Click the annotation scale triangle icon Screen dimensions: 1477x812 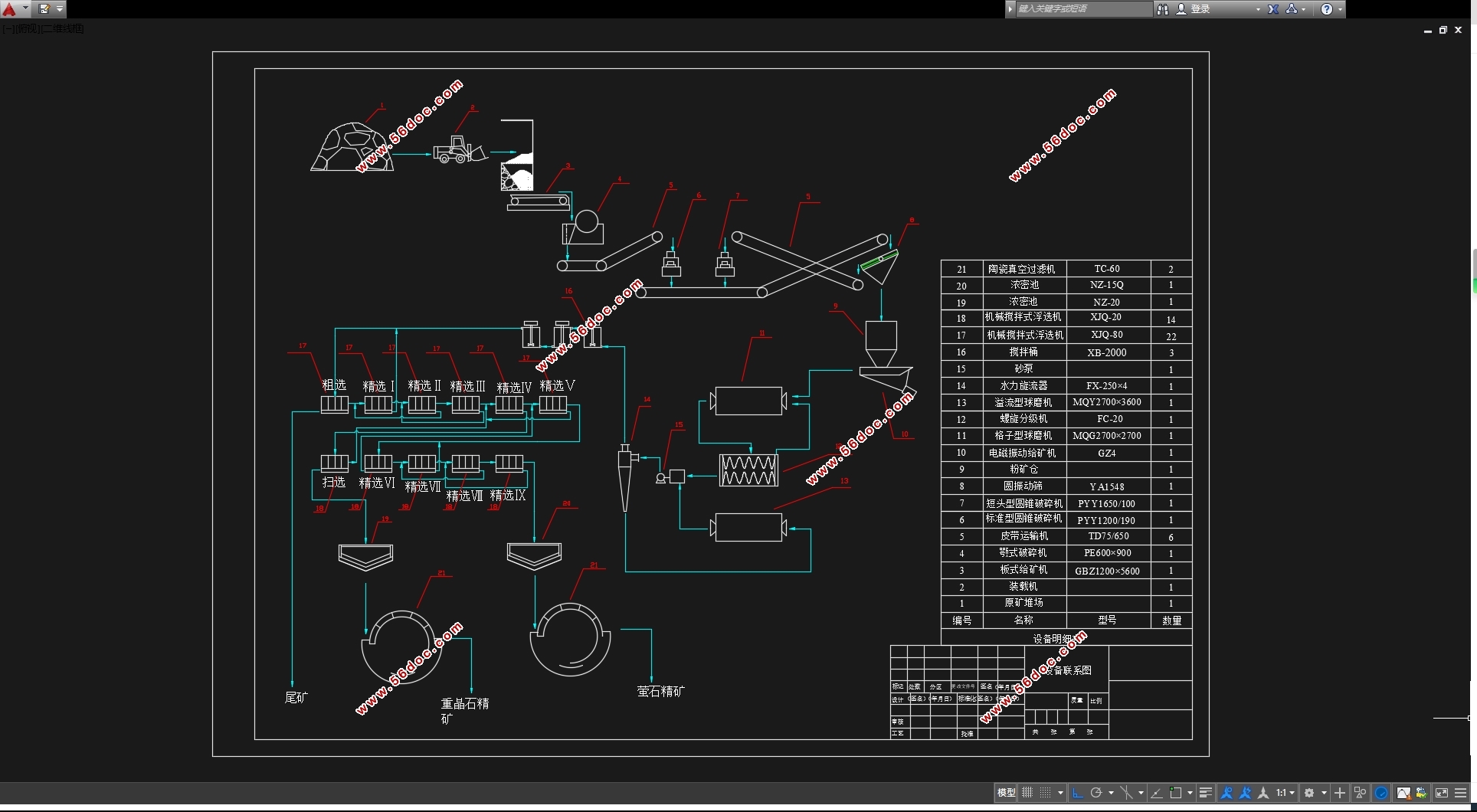(1263, 793)
